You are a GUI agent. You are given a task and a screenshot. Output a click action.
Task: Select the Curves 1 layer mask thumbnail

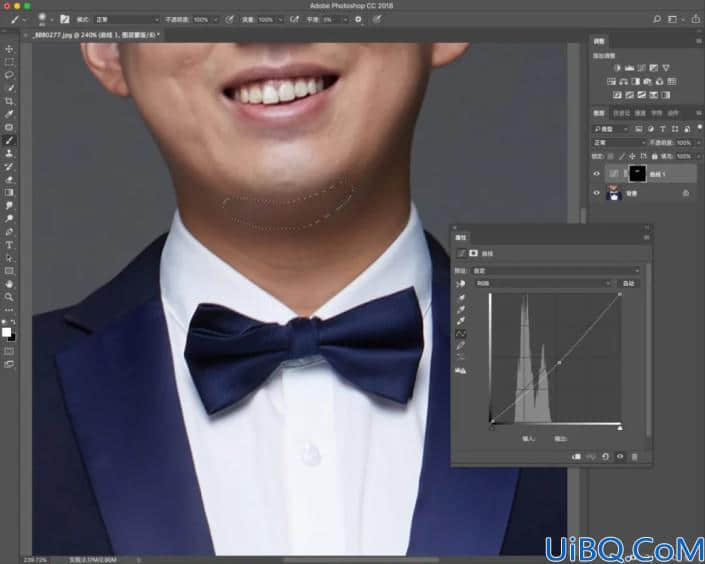pos(637,174)
